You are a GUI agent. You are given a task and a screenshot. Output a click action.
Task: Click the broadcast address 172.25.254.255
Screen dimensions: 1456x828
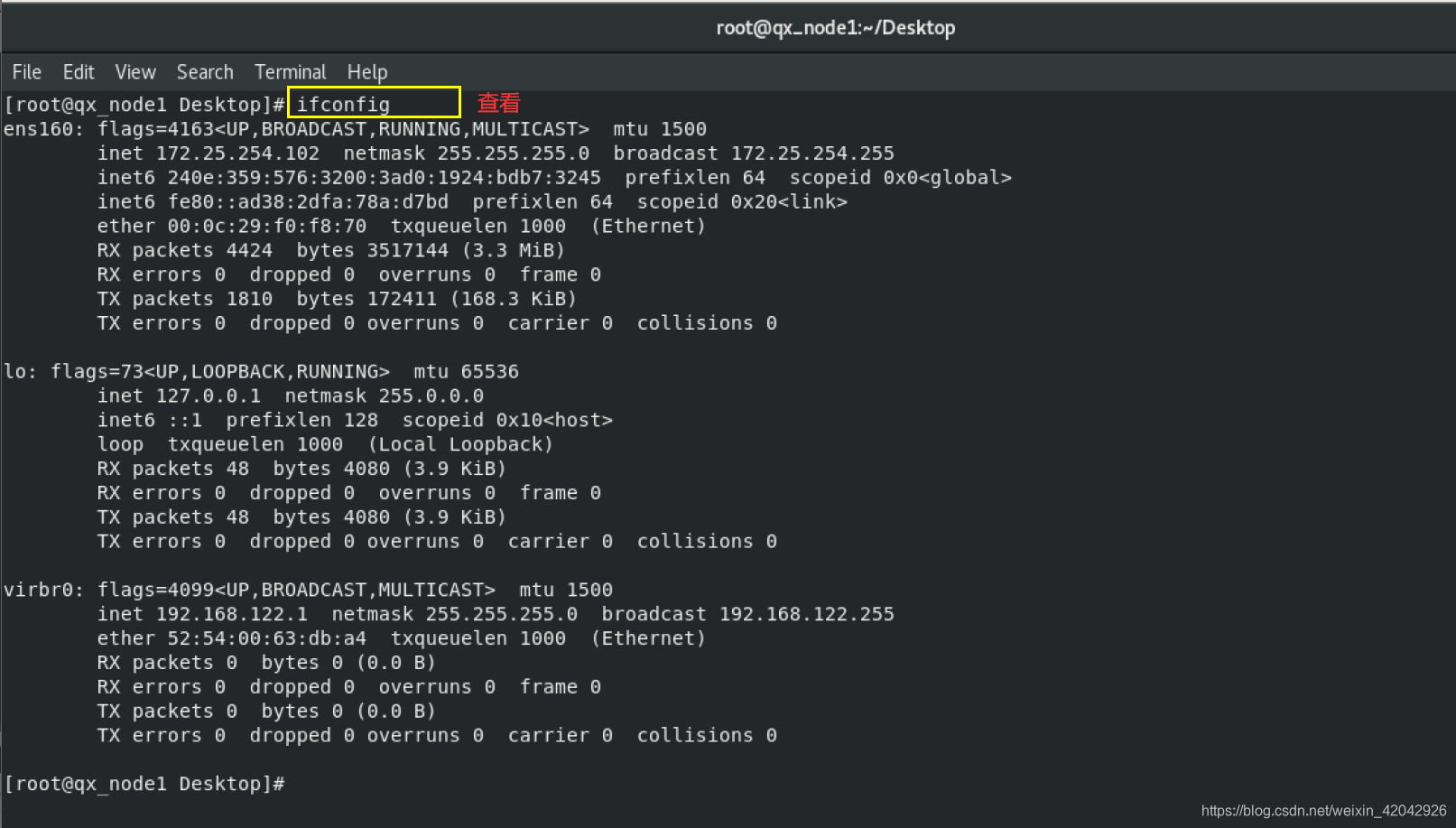click(x=812, y=154)
